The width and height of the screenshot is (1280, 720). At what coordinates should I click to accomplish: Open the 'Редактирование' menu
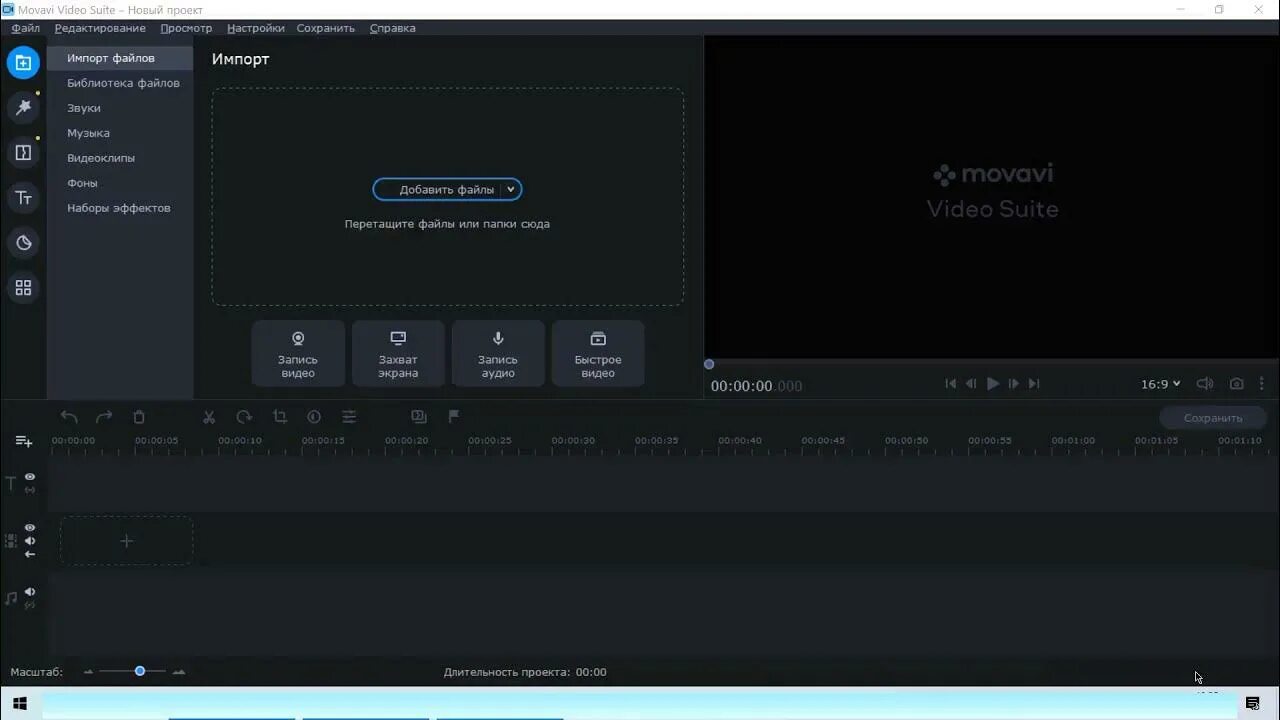pyautogui.click(x=100, y=28)
